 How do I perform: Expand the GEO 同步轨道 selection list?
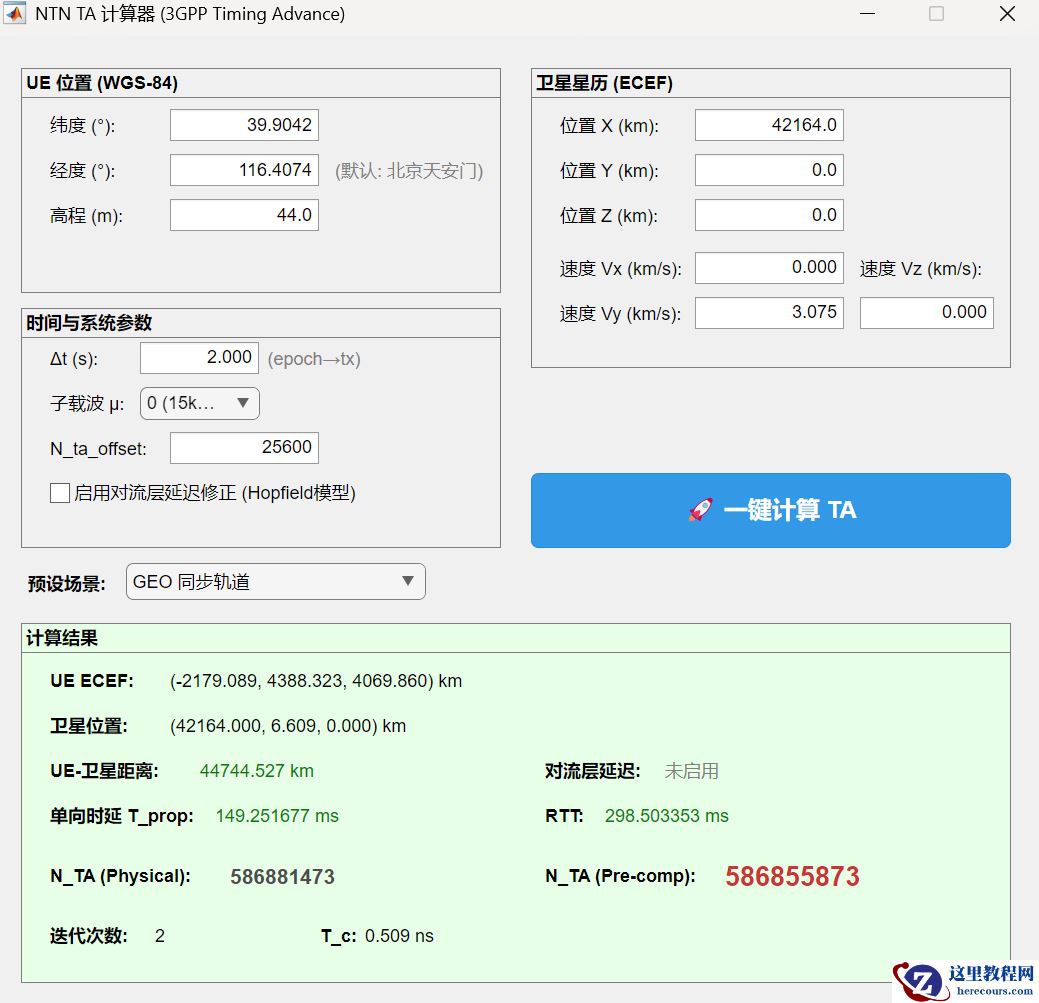pos(405,581)
